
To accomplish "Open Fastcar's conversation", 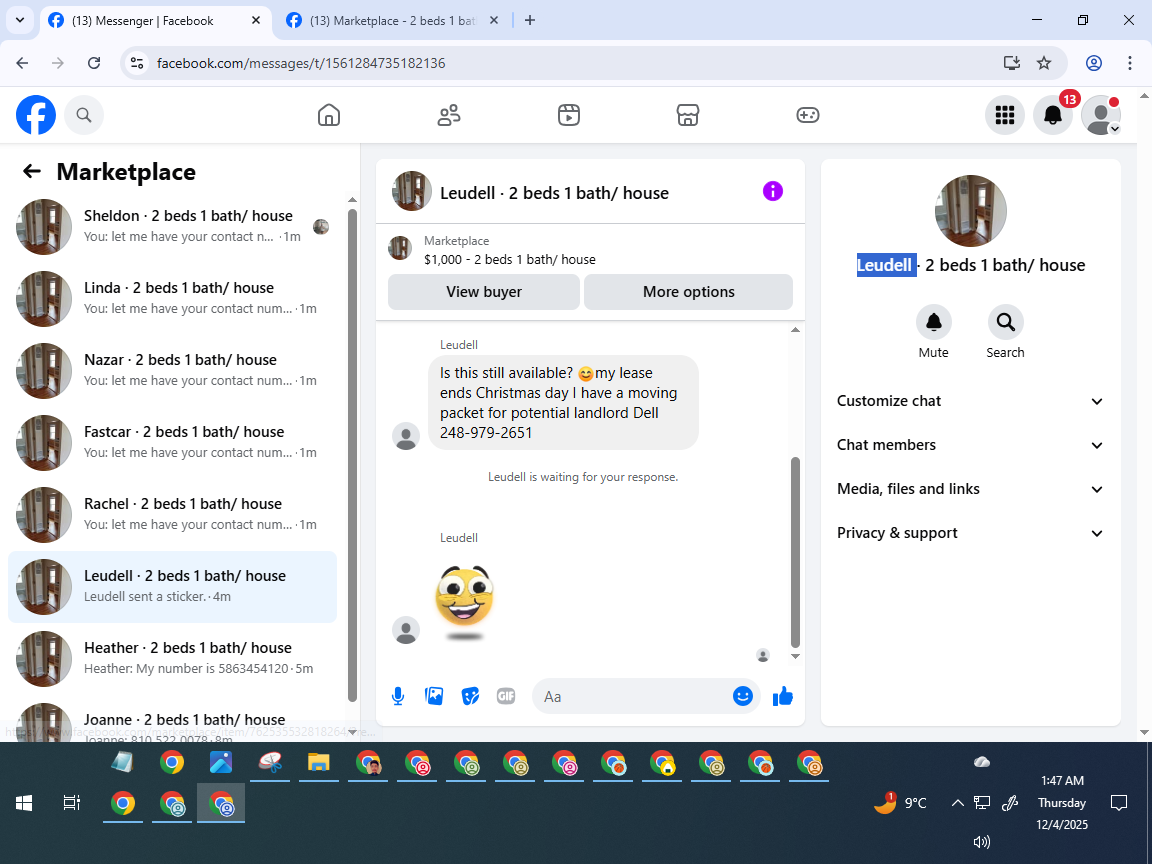I will click(173, 442).
